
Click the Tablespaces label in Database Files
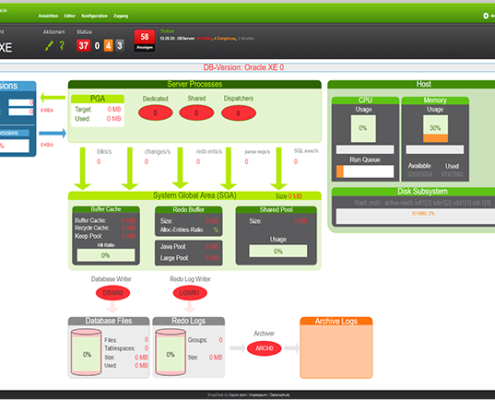pos(120,348)
